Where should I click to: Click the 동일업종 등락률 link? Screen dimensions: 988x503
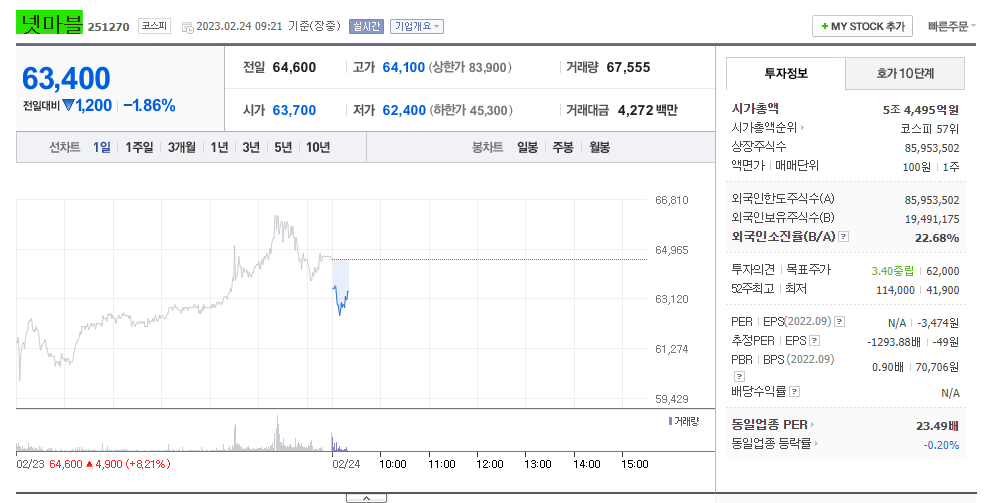771,444
